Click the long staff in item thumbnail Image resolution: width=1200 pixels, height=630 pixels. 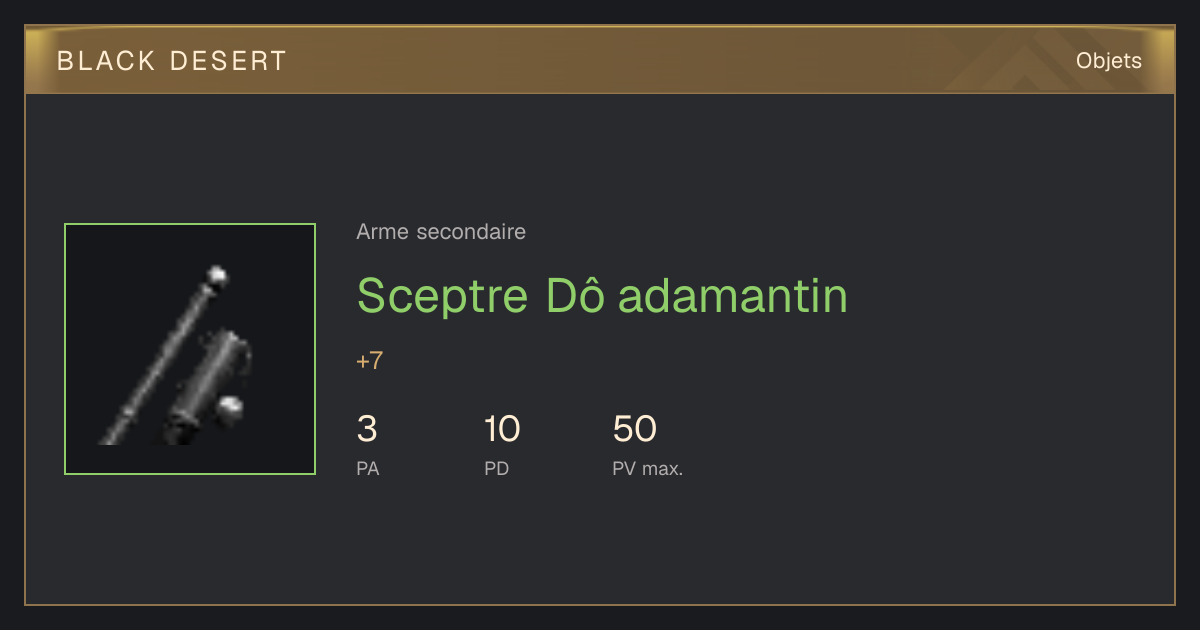[160, 362]
